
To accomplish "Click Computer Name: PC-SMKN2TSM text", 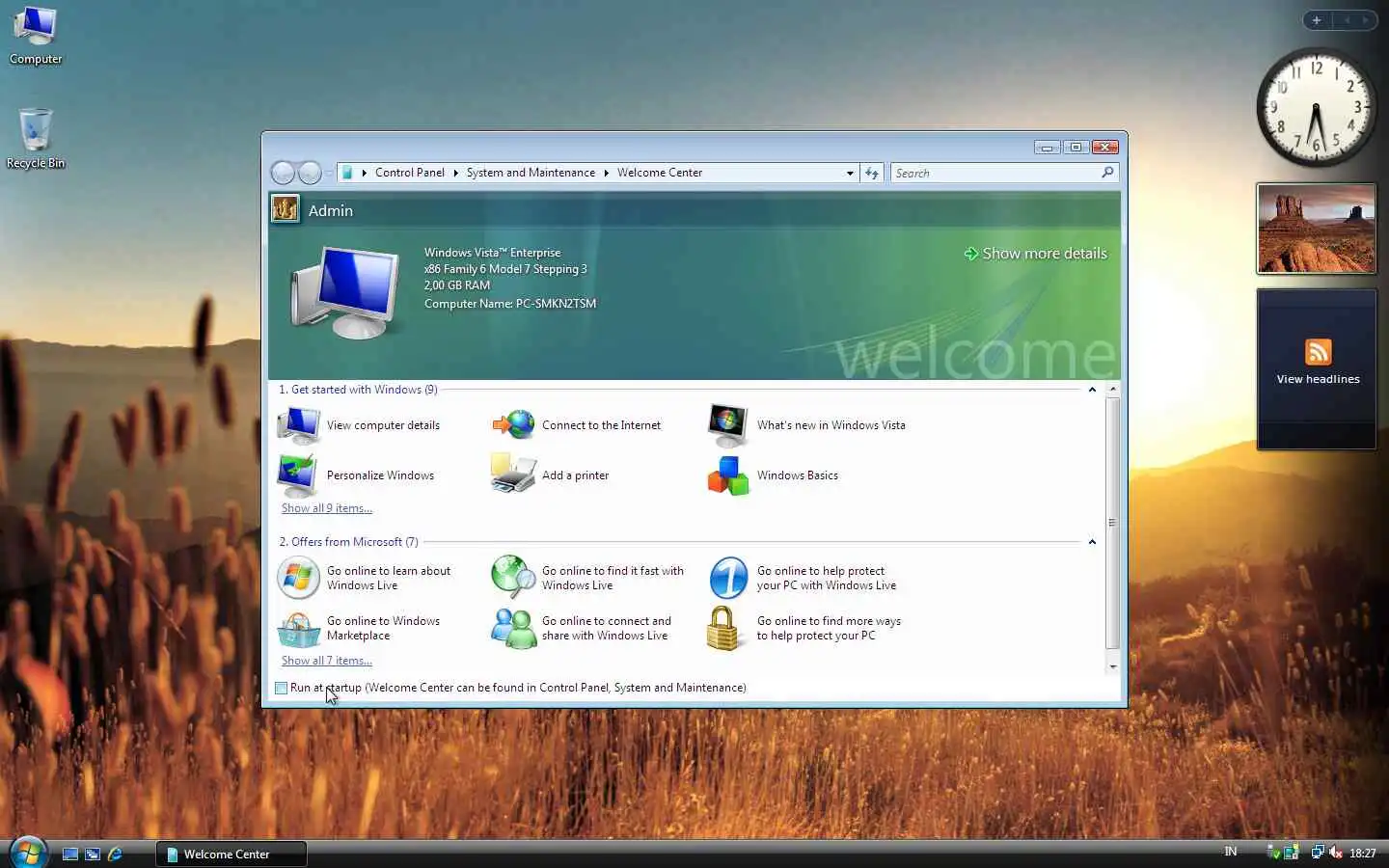I will [510, 304].
